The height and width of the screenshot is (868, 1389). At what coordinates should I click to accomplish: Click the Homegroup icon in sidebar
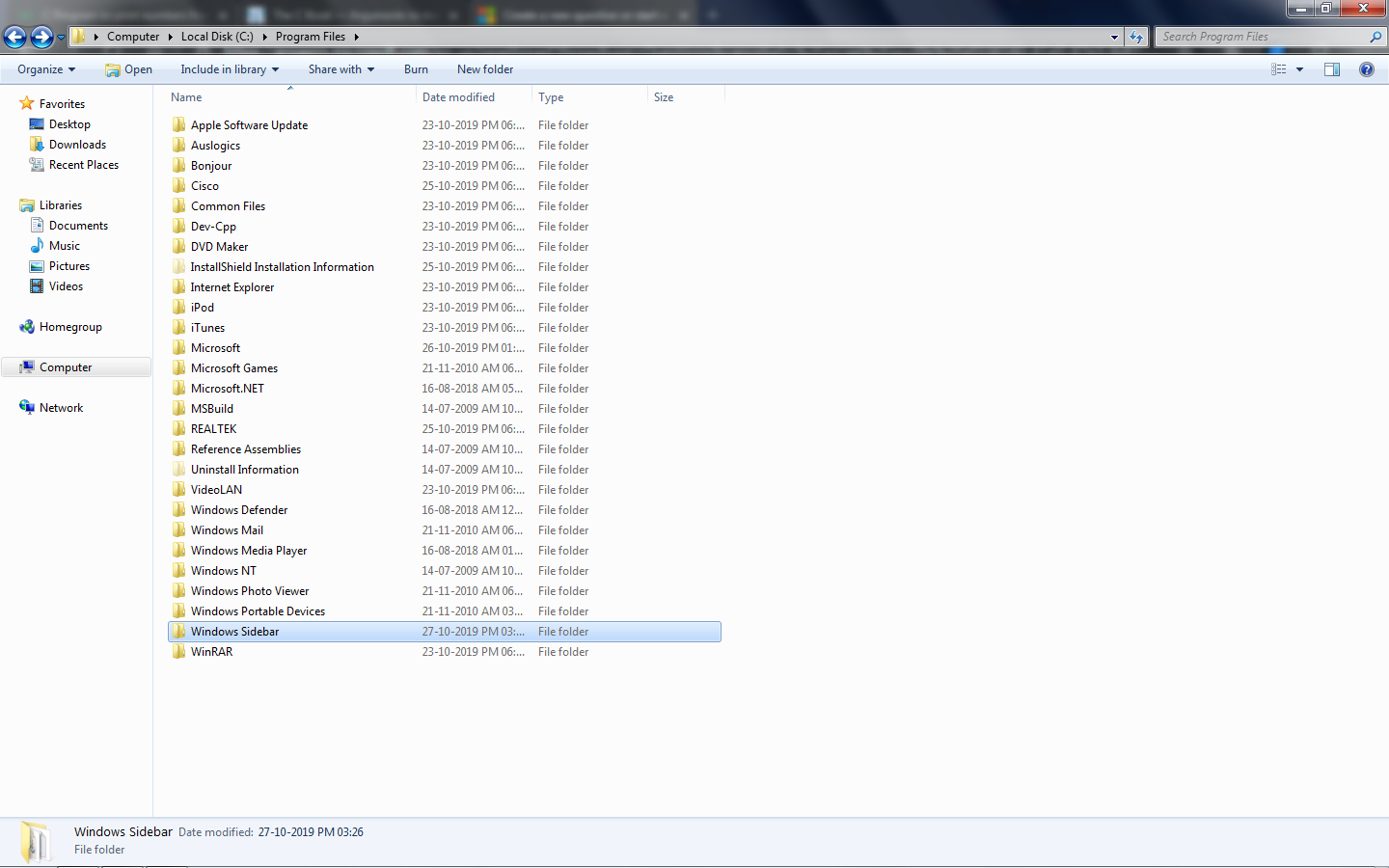point(27,327)
